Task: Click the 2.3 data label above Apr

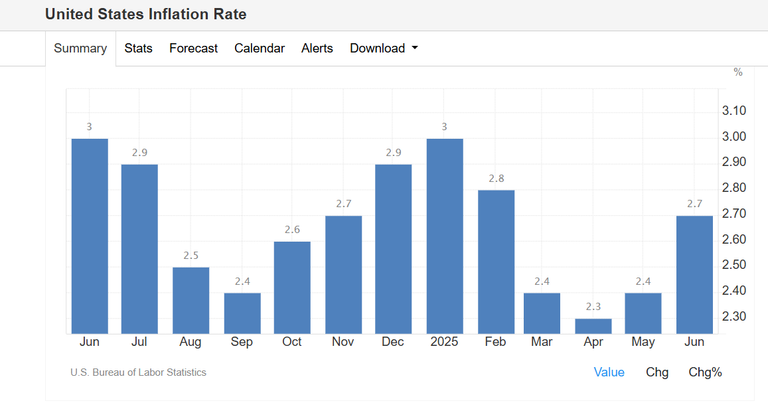Action: pyautogui.click(x=593, y=307)
